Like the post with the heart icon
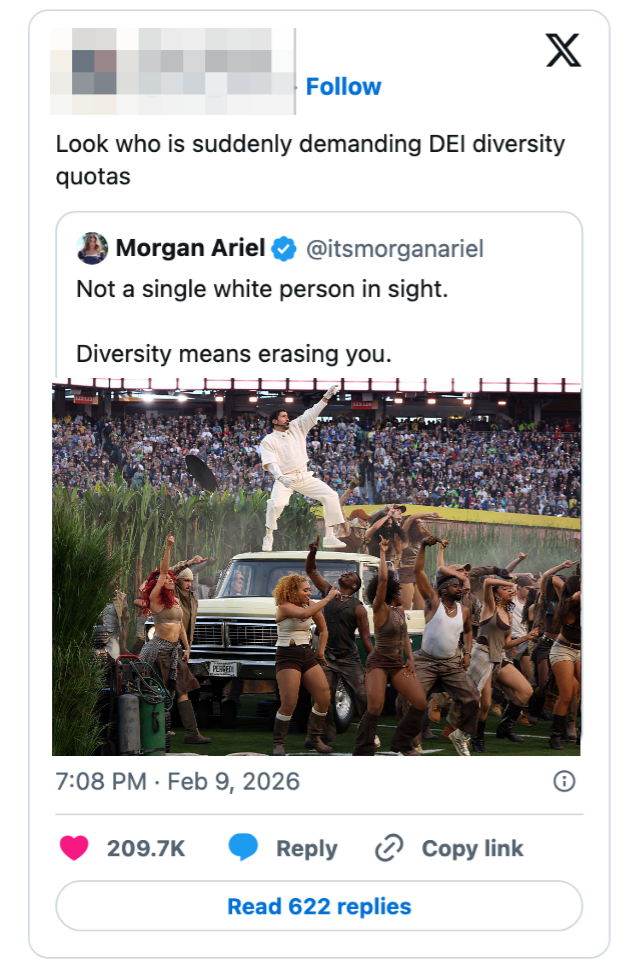Viewport: 642px width, 972px height. tap(74, 848)
